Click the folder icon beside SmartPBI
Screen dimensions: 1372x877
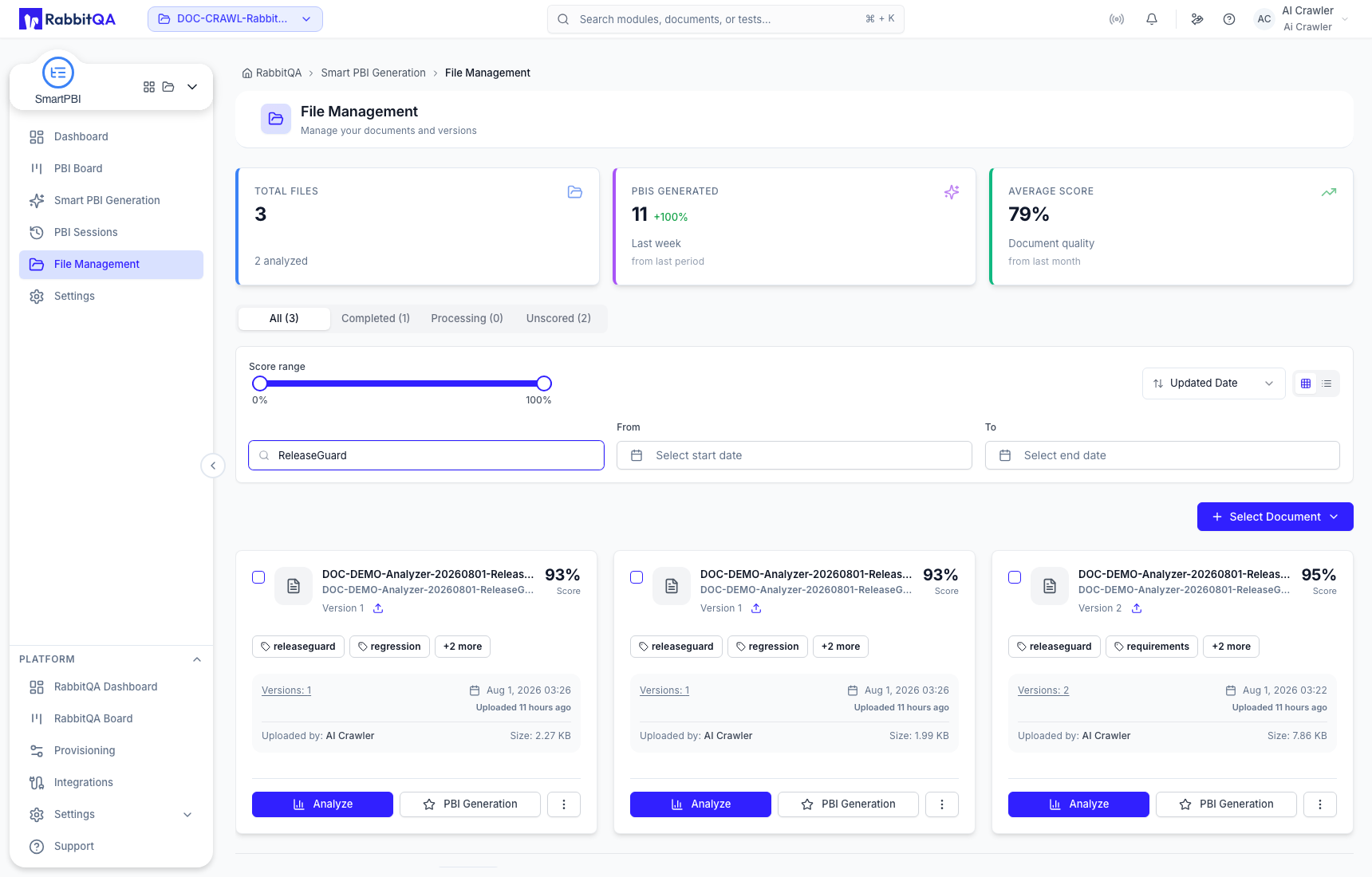click(168, 87)
